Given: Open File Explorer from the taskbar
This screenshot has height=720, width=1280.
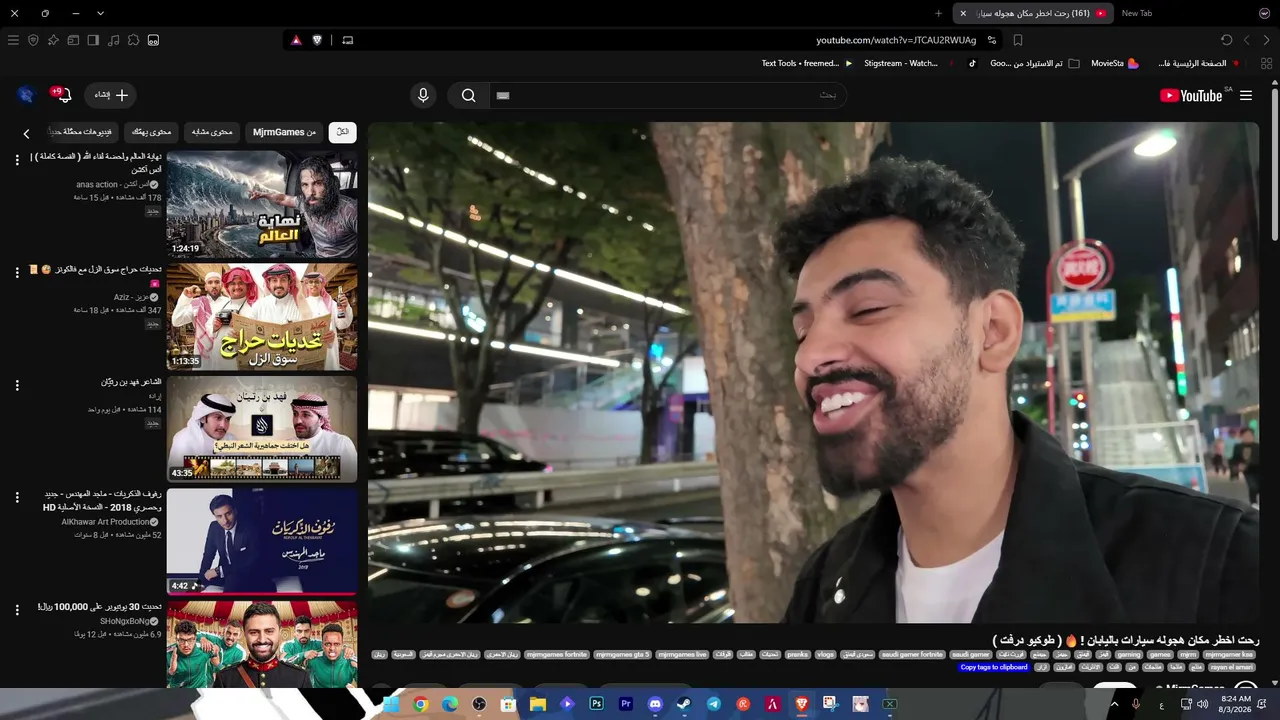Looking at the screenshot, I should click(538, 704).
